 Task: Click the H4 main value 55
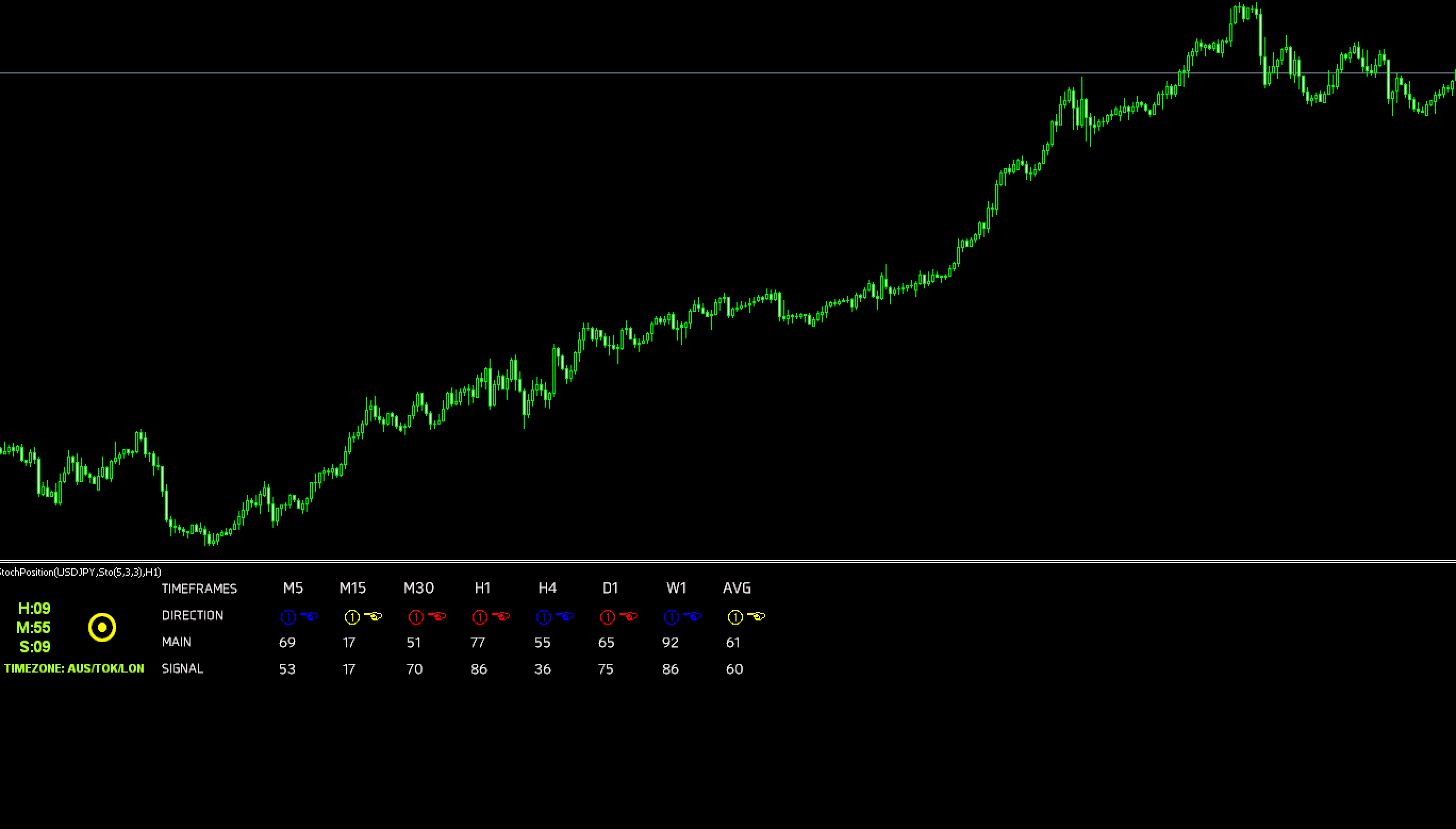(543, 643)
